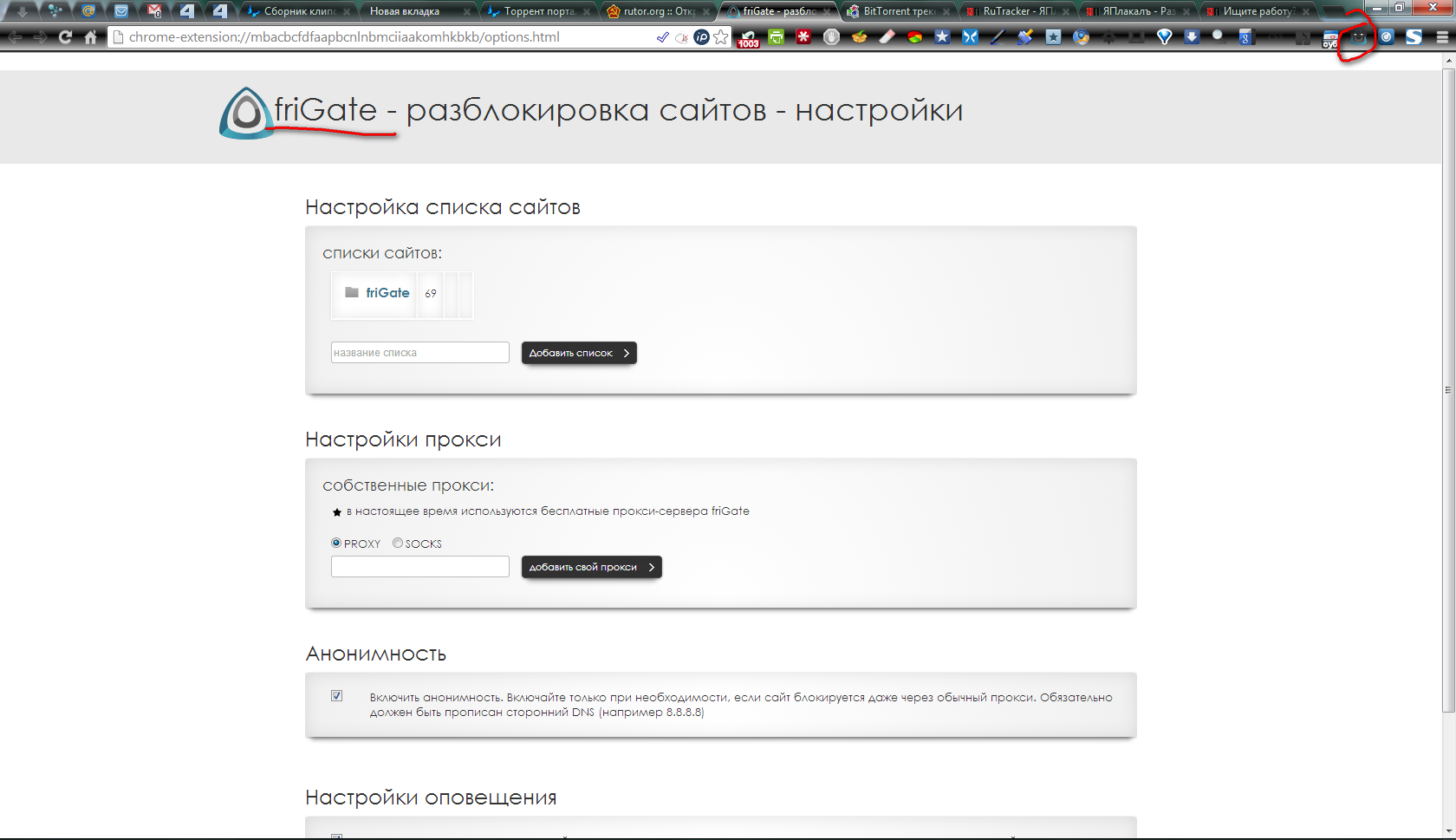This screenshot has width=1456, height=840.
Task: Click the 'добавить свой прокси' button
Action: tap(591, 567)
